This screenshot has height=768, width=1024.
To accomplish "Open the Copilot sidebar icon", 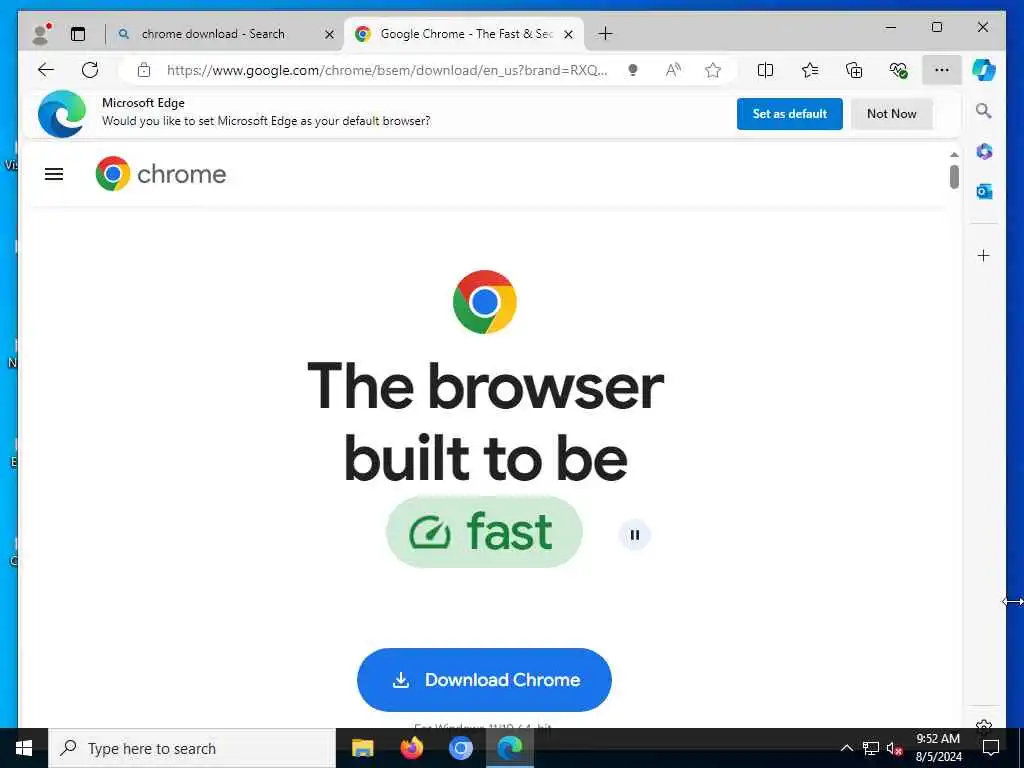I will pyautogui.click(x=984, y=70).
